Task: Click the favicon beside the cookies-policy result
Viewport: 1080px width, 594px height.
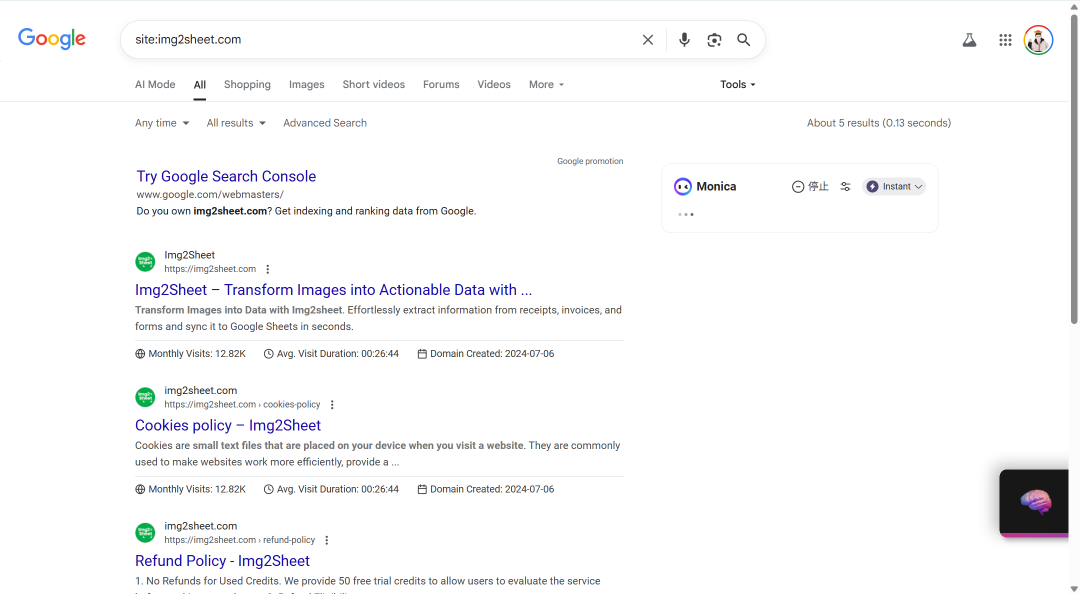Action: point(145,398)
